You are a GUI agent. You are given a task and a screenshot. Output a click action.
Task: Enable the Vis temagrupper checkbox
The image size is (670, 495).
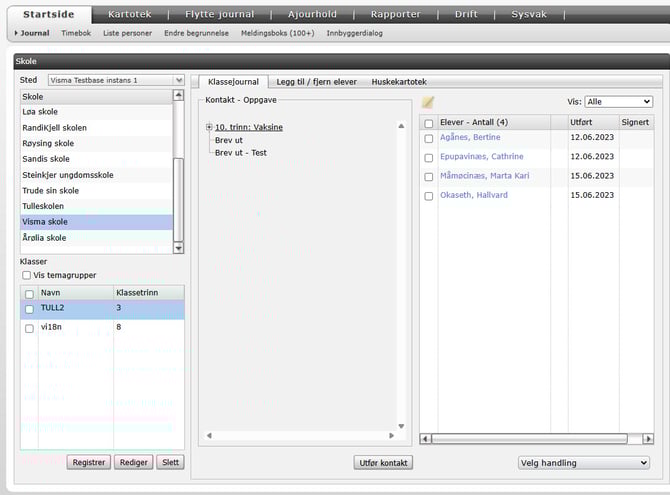[27, 275]
